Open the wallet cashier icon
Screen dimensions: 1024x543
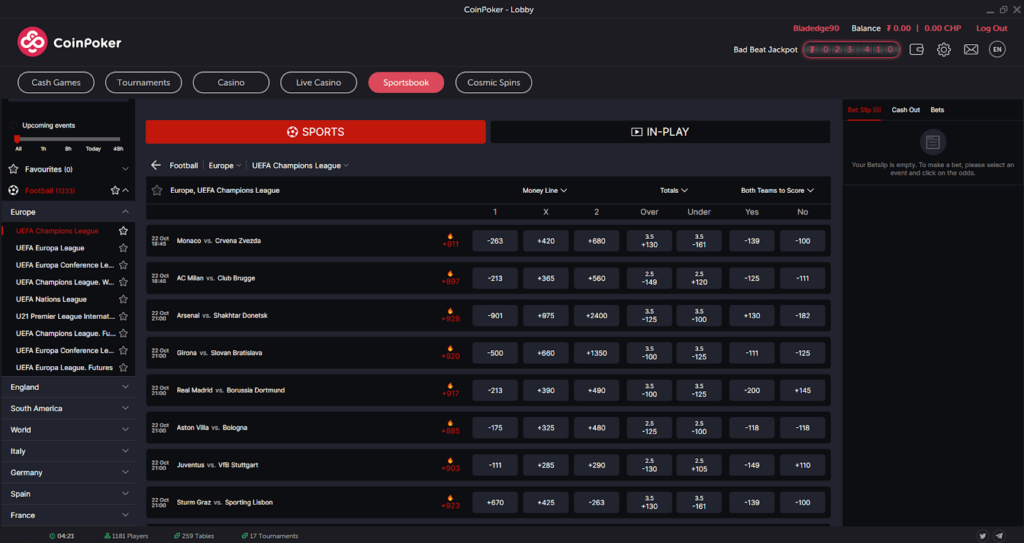[916, 50]
